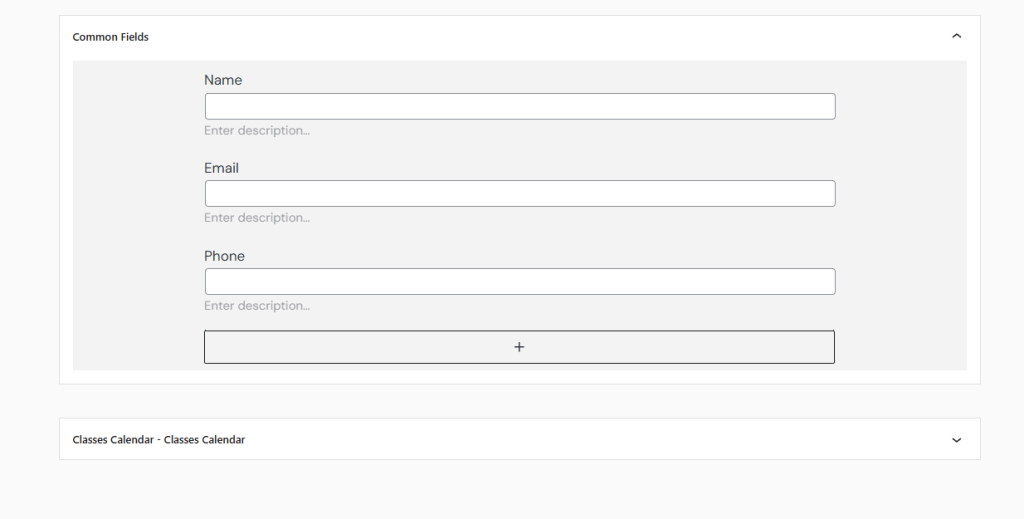Click the blank page background below Classes Calendar

click(x=520, y=490)
